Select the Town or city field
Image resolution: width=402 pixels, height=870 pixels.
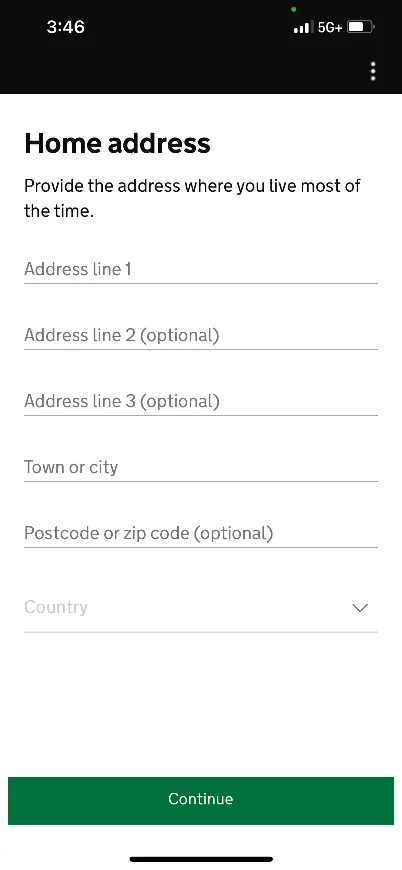pyautogui.click(x=201, y=468)
